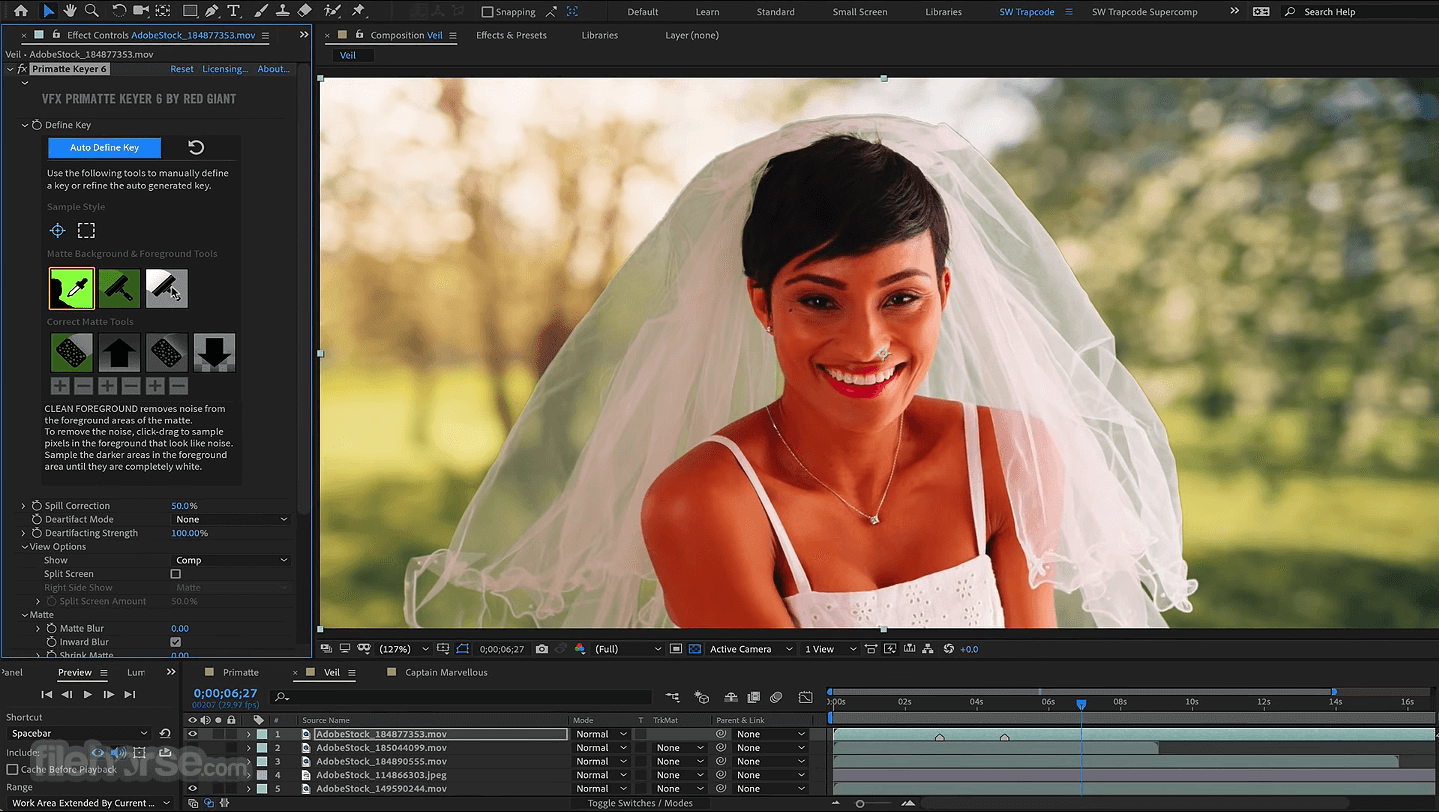The image size is (1439, 812).
Task: Enable the Snapping checkbox
Action: (487, 12)
